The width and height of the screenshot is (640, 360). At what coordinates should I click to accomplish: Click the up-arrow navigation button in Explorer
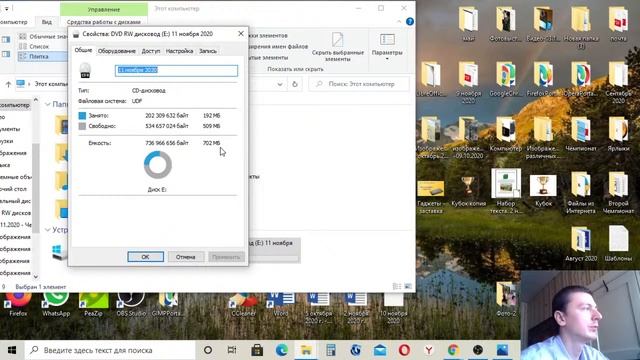tap(8, 84)
